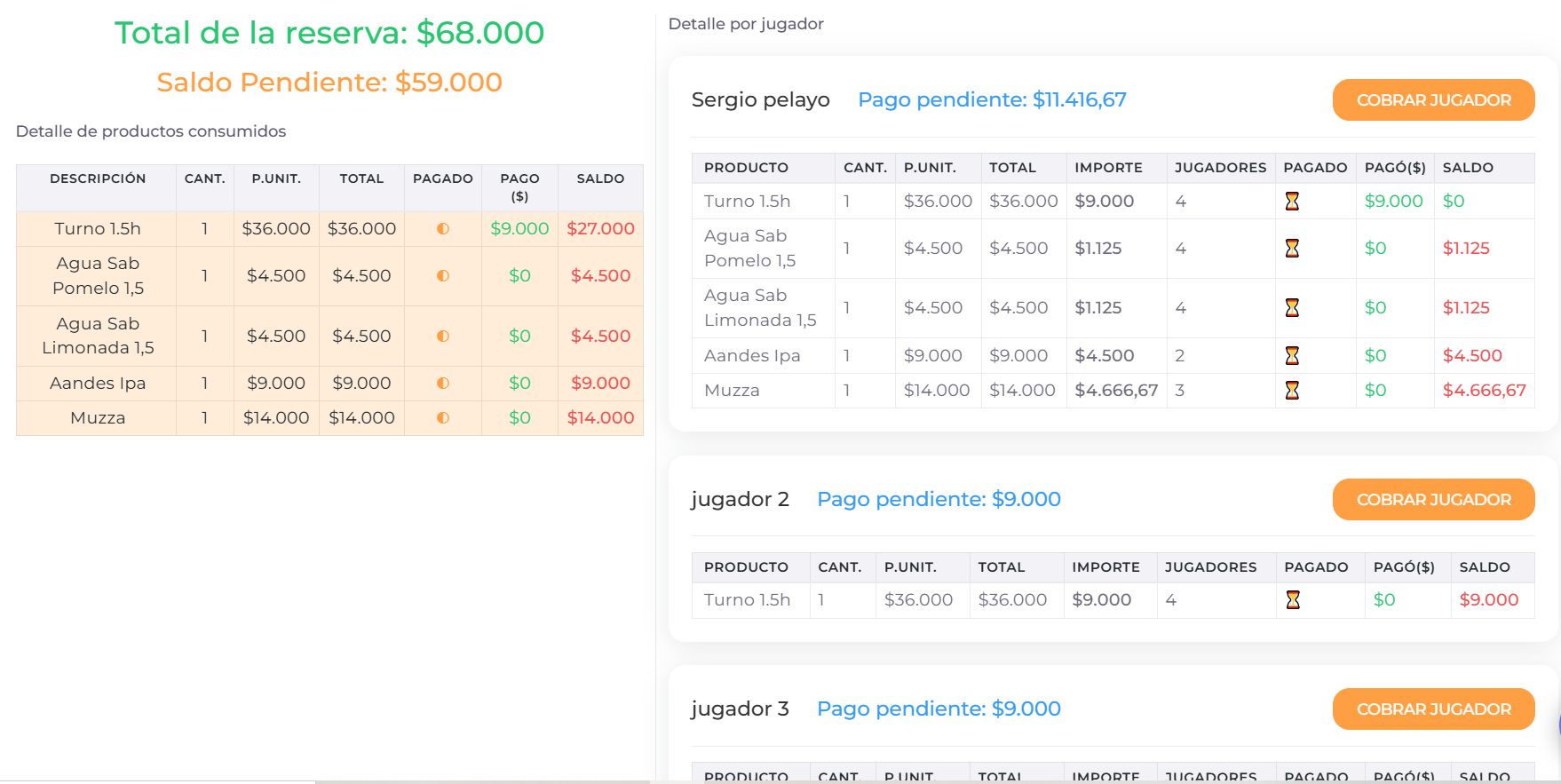Click the Total de la reserva heading
This screenshot has width=1561, height=784.
point(329,33)
